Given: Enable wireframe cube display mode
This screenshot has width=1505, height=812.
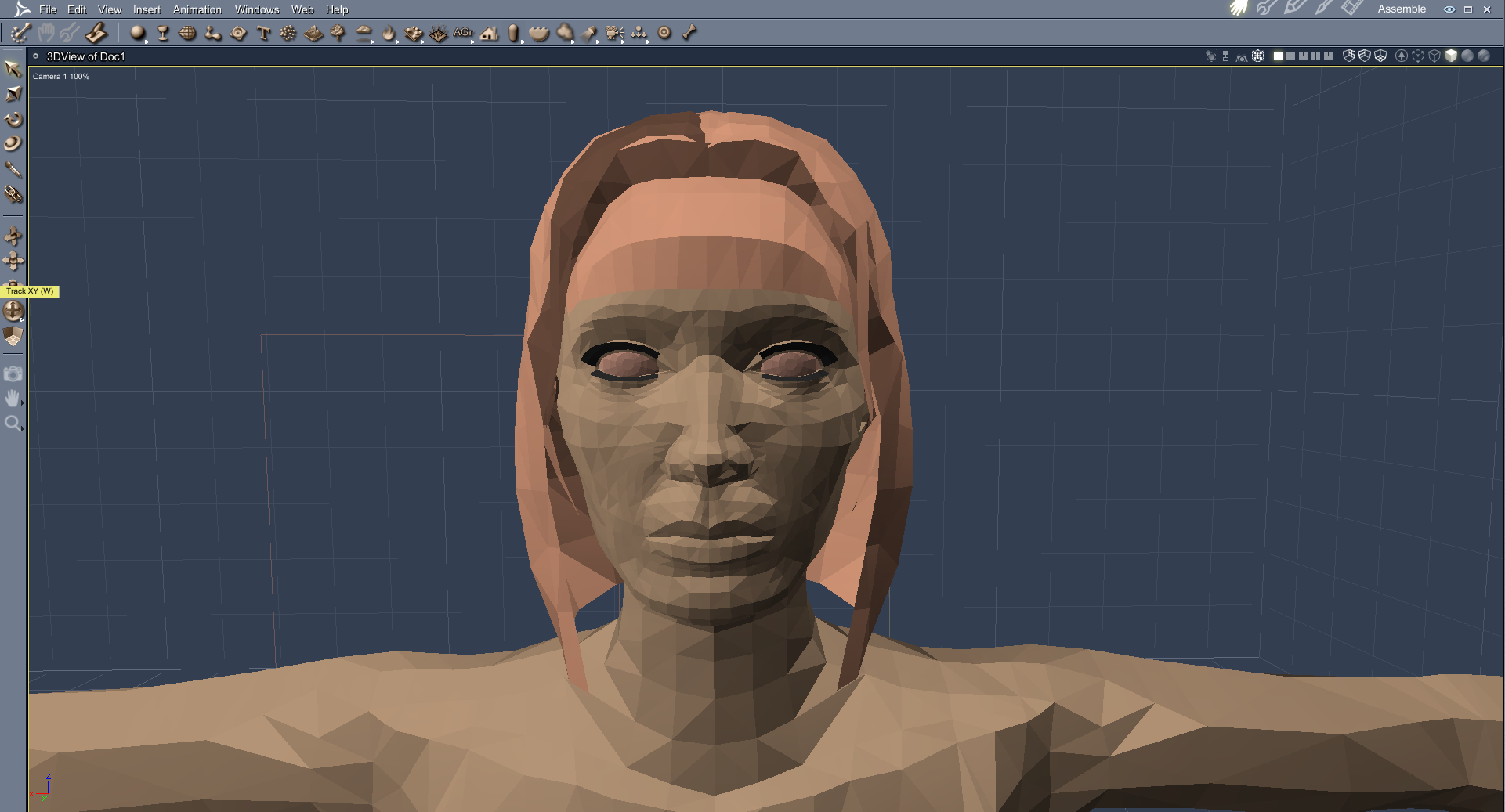Looking at the screenshot, I should pos(1434,56).
